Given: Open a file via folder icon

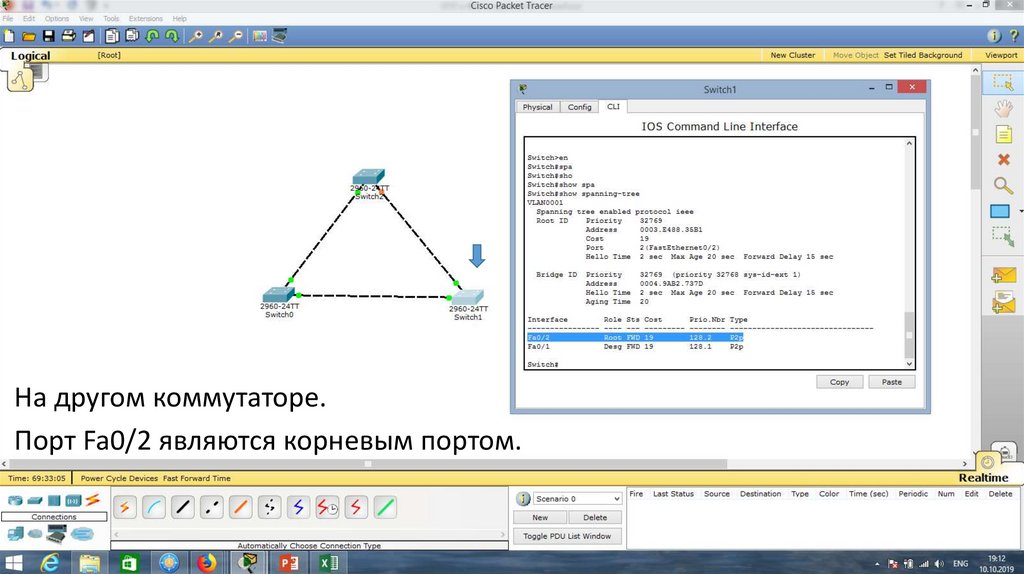Looking at the screenshot, I should pos(29,36).
